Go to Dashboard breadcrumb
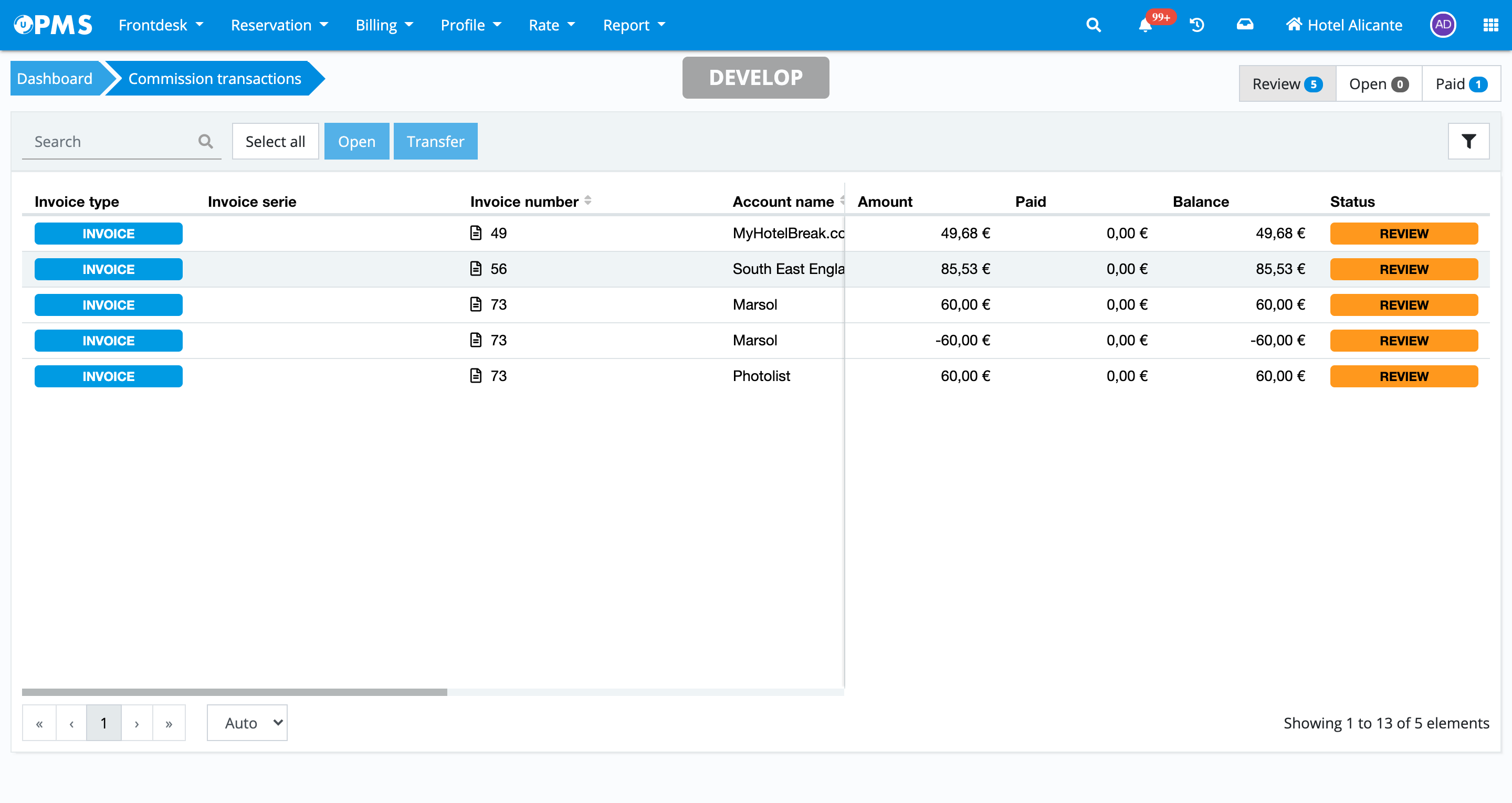 tap(55, 78)
